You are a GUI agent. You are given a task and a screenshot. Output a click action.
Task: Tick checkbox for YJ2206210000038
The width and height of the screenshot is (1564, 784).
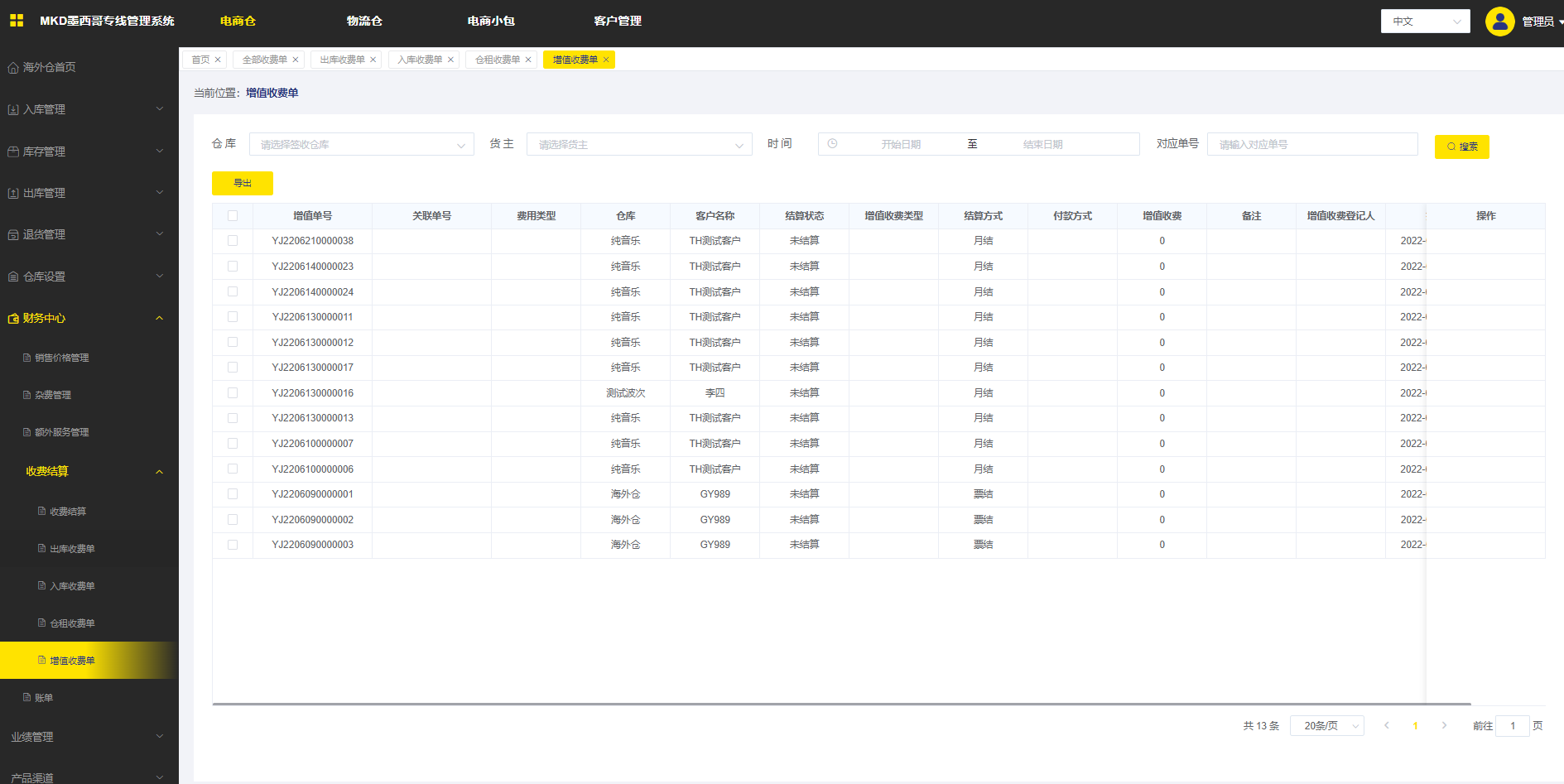coord(233,241)
